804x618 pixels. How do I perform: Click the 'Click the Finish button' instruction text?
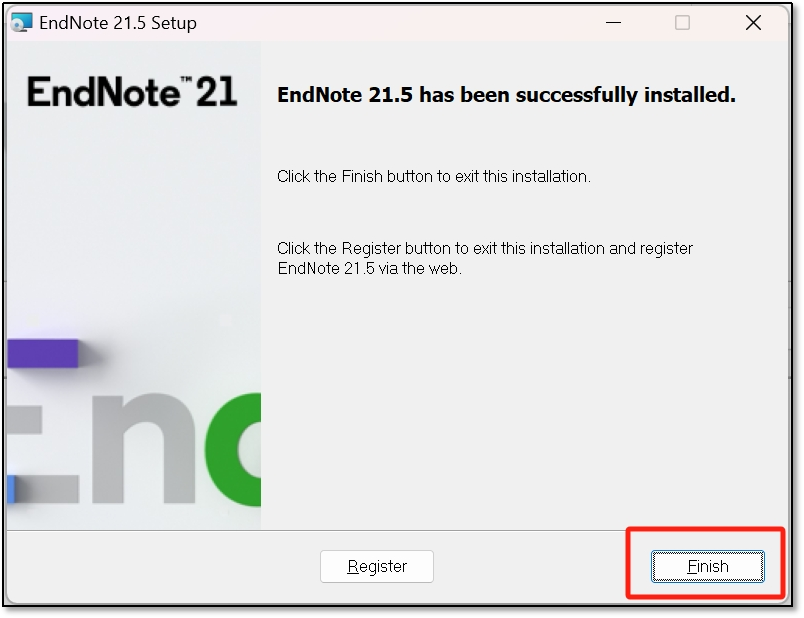[x=434, y=176]
